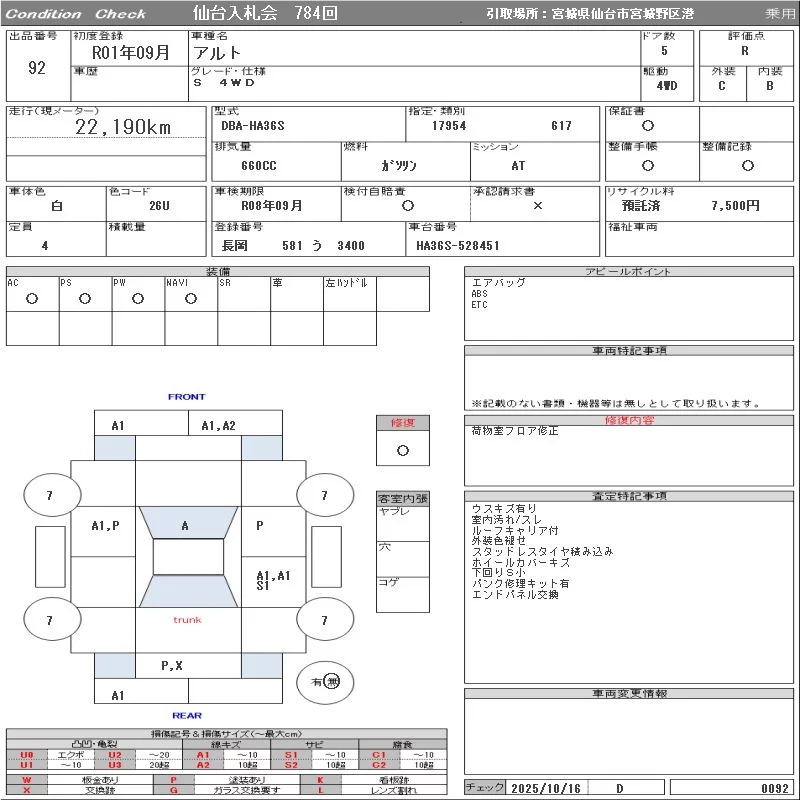Click the front-left tire circle marked 7

pos(50,495)
